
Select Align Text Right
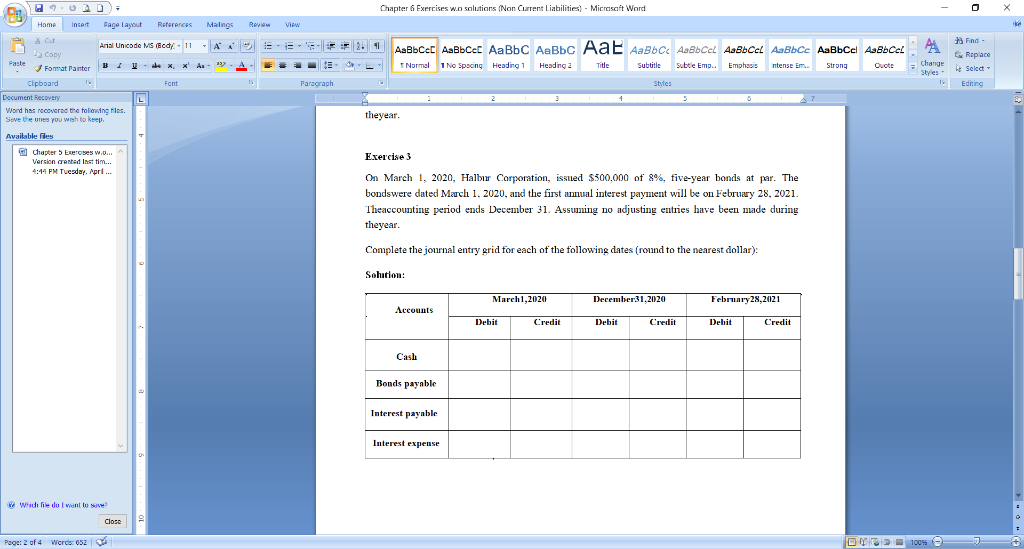point(297,65)
